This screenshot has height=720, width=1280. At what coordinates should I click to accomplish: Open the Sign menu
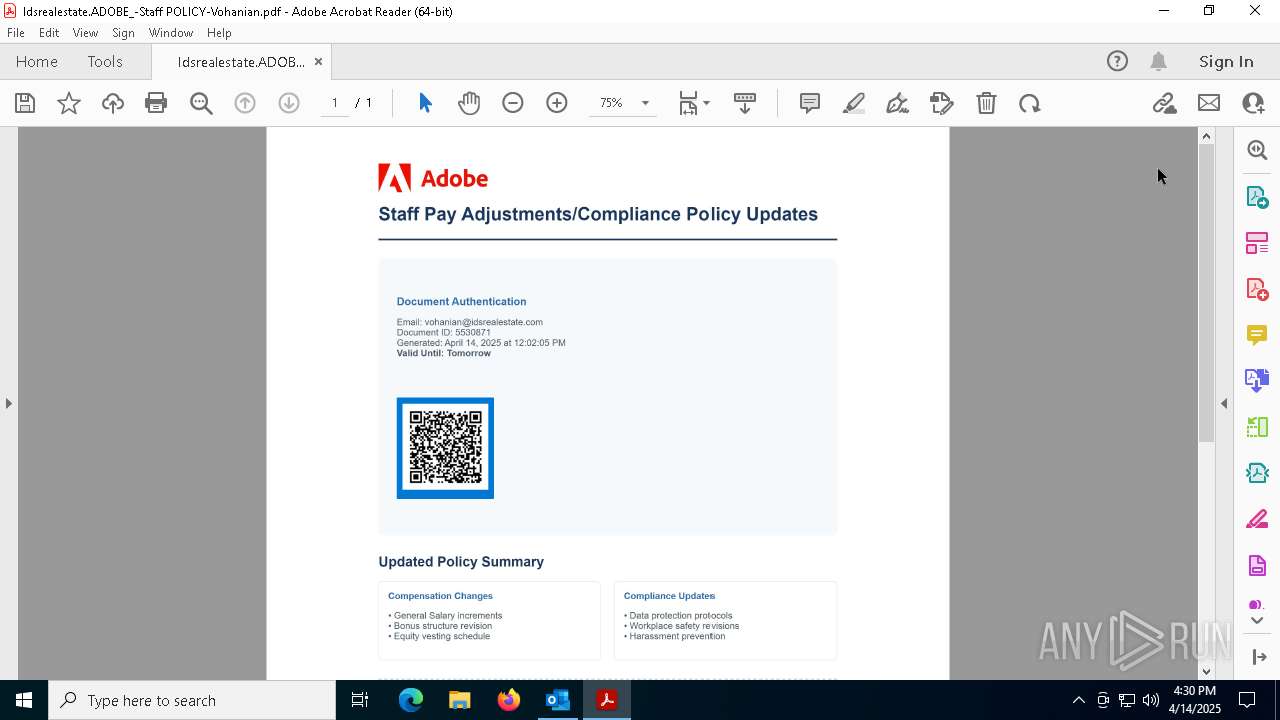tap(123, 33)
